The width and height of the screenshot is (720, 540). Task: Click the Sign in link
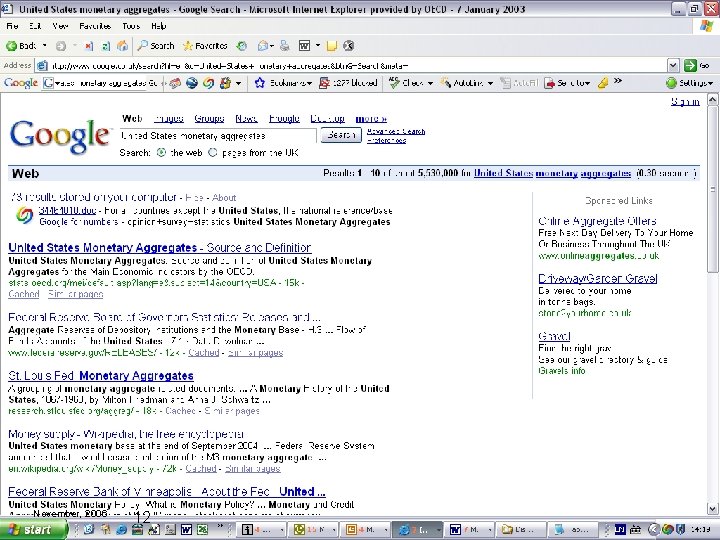[x=685, y=101]
